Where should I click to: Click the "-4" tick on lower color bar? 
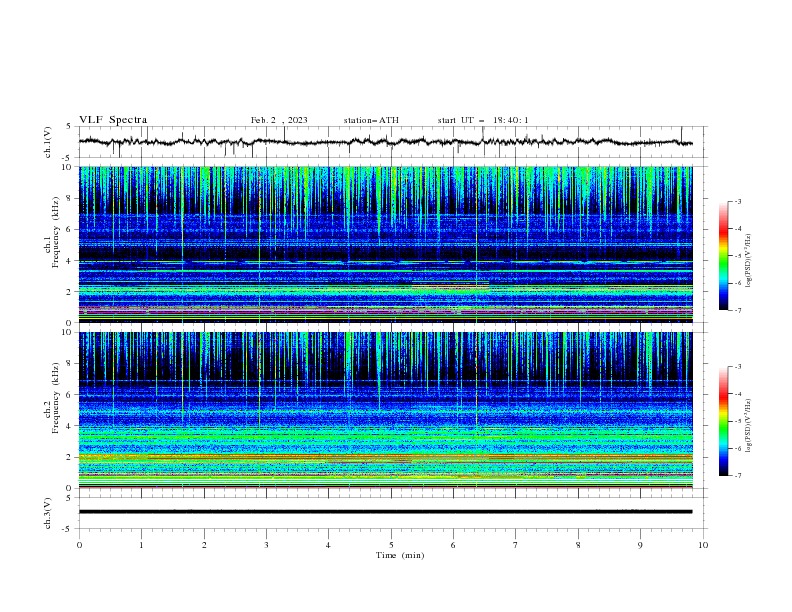pyautogui.click(x=737, y=394)
